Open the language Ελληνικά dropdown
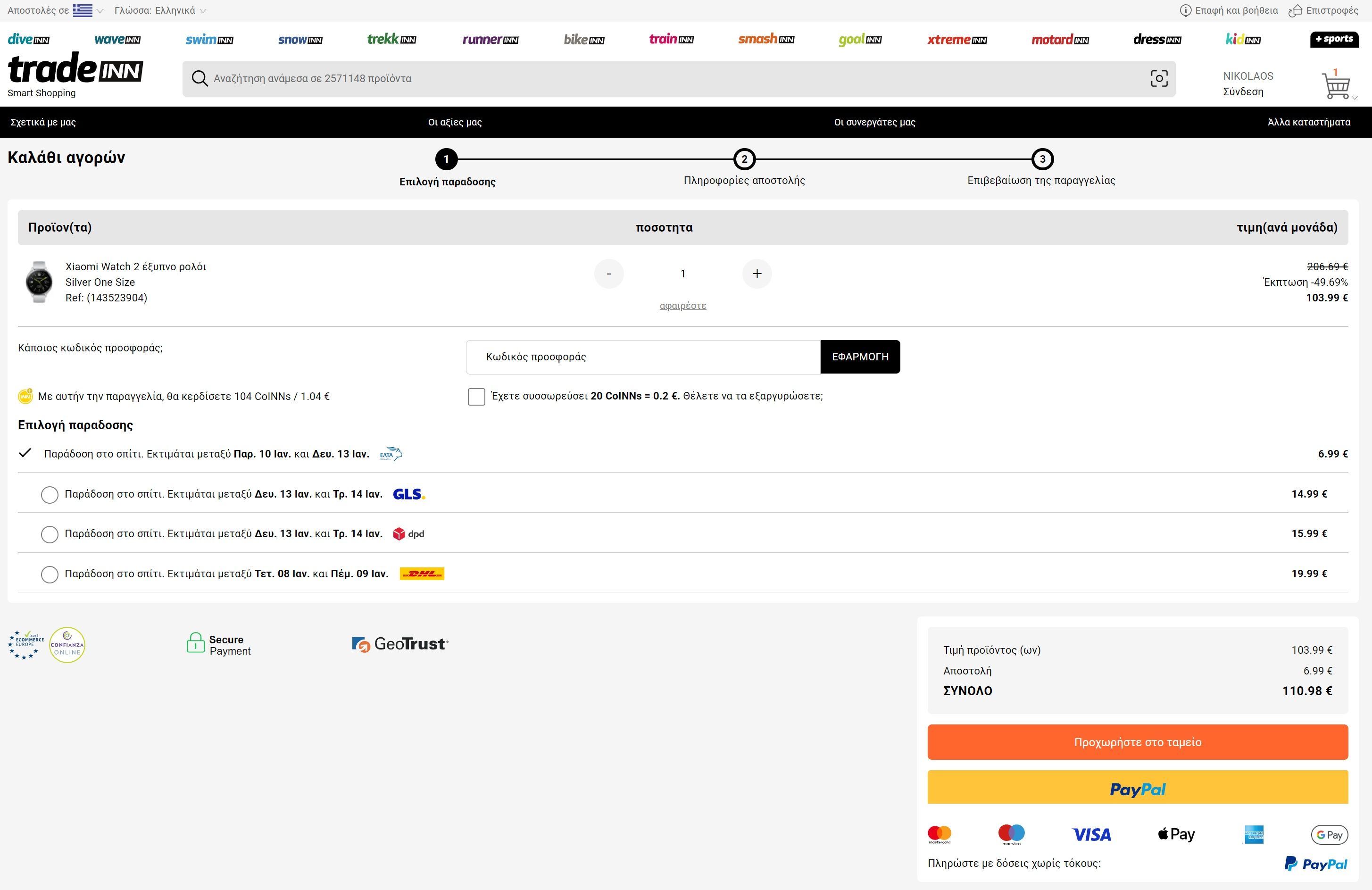The image size is (1372, 890). pos(160,10)
